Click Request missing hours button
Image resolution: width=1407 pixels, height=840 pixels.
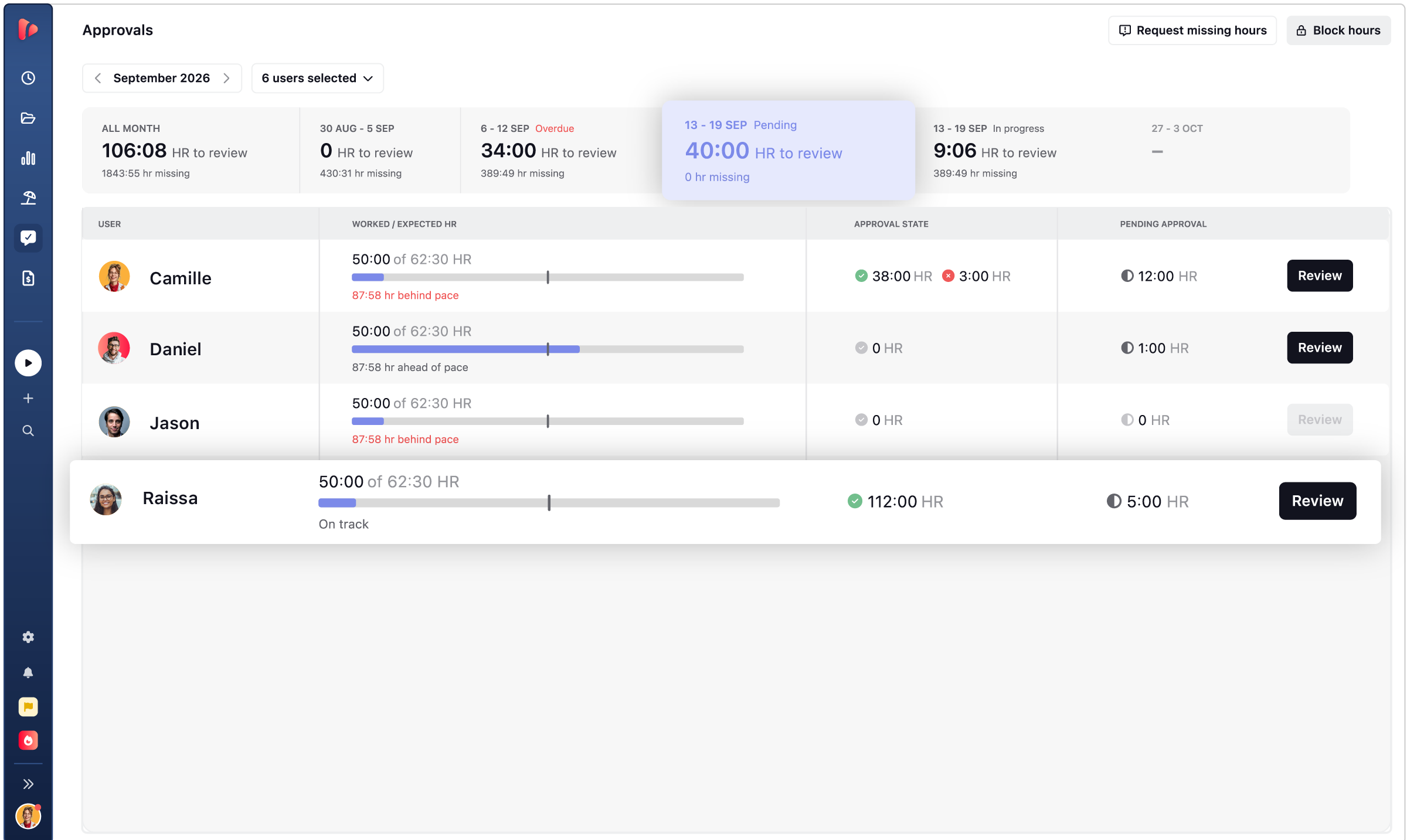tap(1192, 30)
